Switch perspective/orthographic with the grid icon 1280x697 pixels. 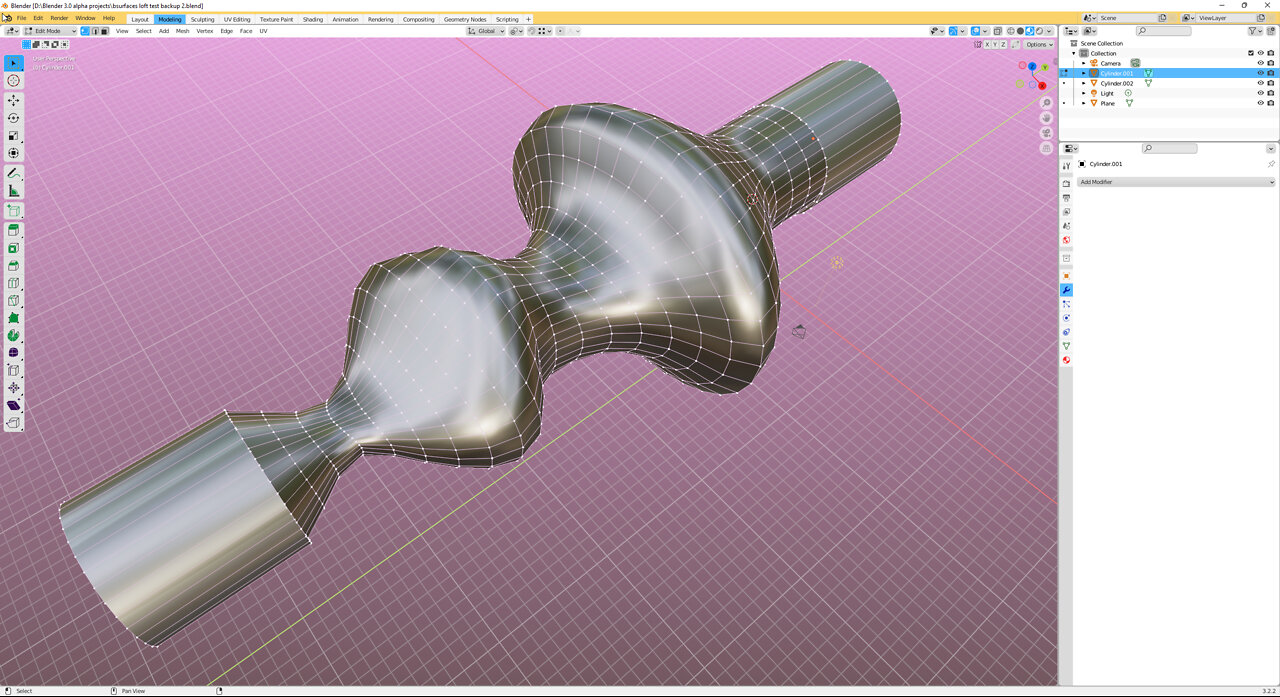point(1046,148)
